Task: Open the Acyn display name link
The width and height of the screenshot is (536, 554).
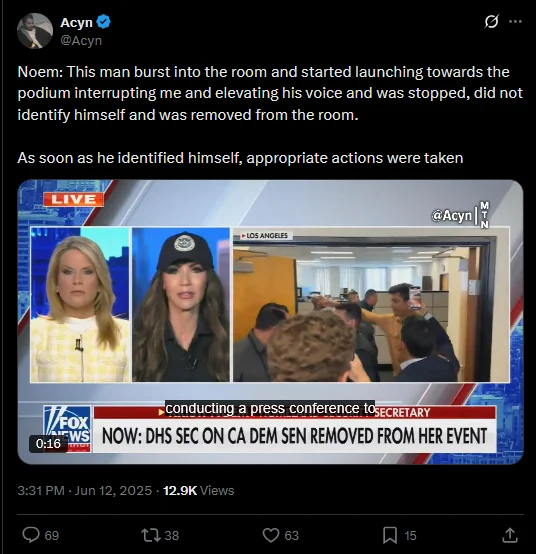Action: [76, 22]
